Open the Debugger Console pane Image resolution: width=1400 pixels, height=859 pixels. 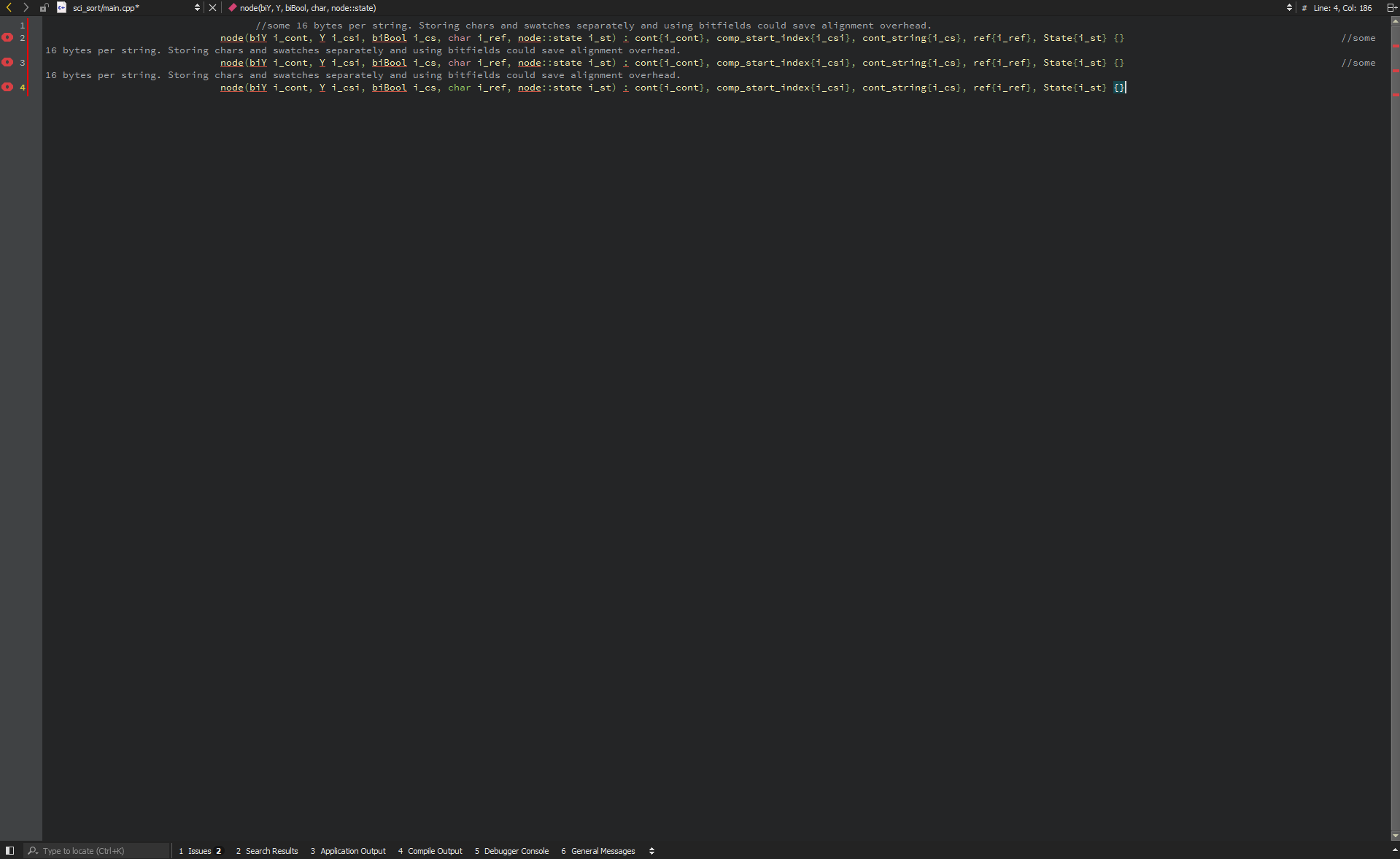point(511,851)
